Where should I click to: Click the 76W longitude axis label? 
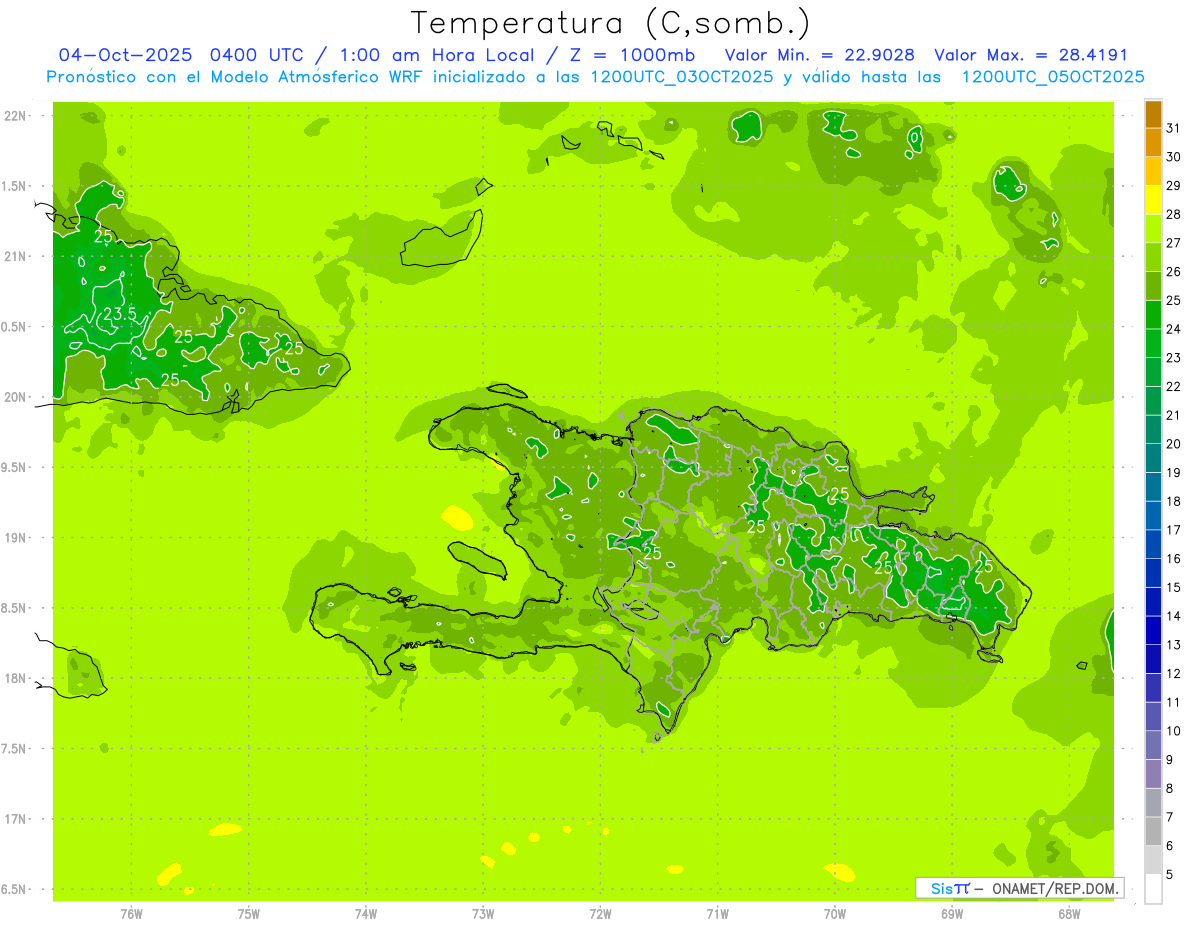[131, 914]
